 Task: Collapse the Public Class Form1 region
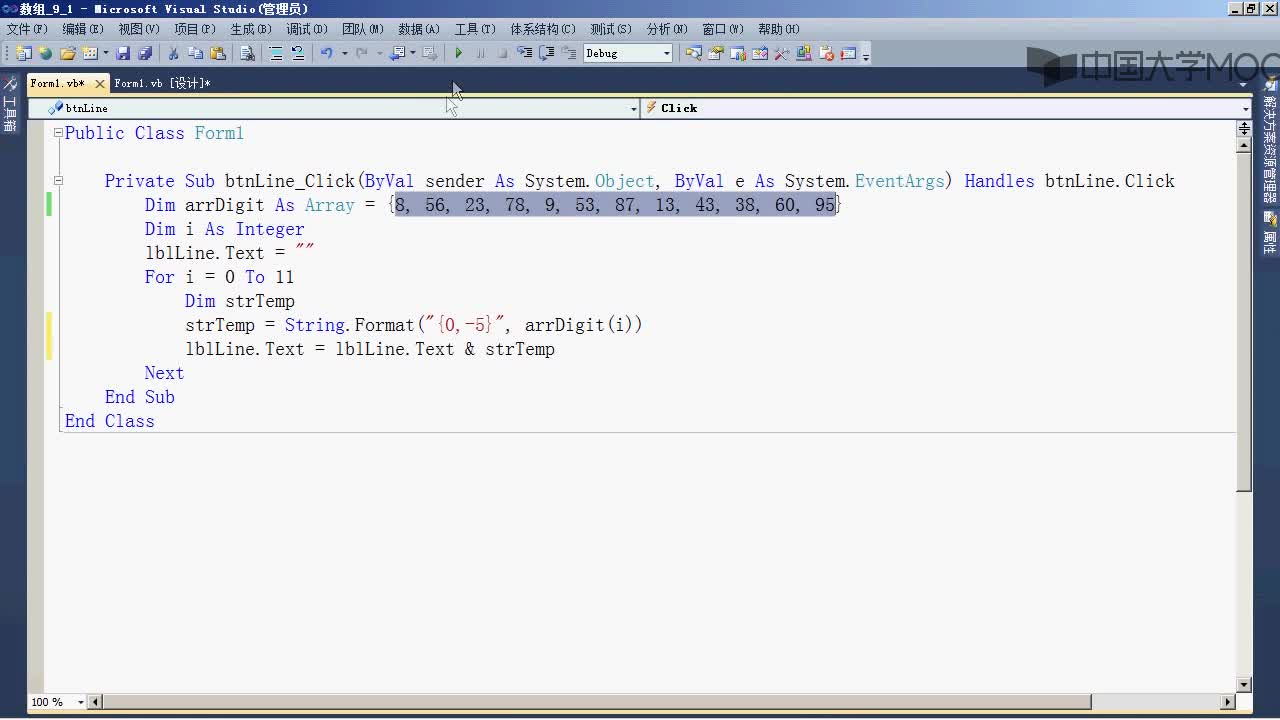(58, 133)
